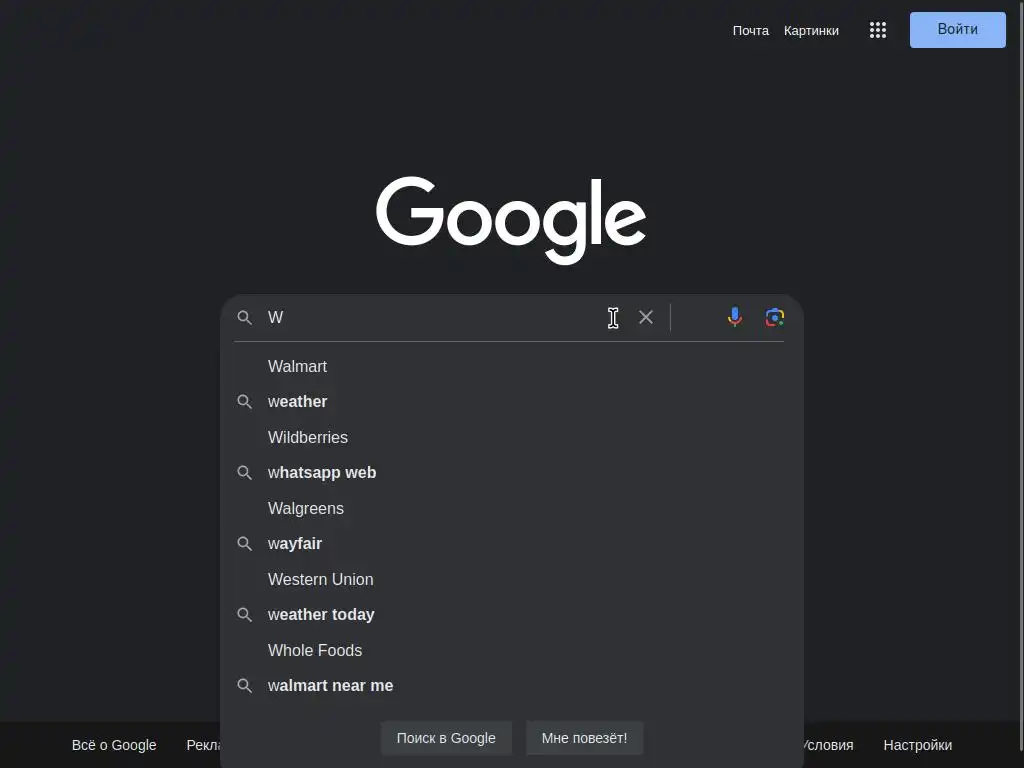Select the 'Wildberries' suggestion
Viewport: 1024px width, 768px height.
[512, 438]
